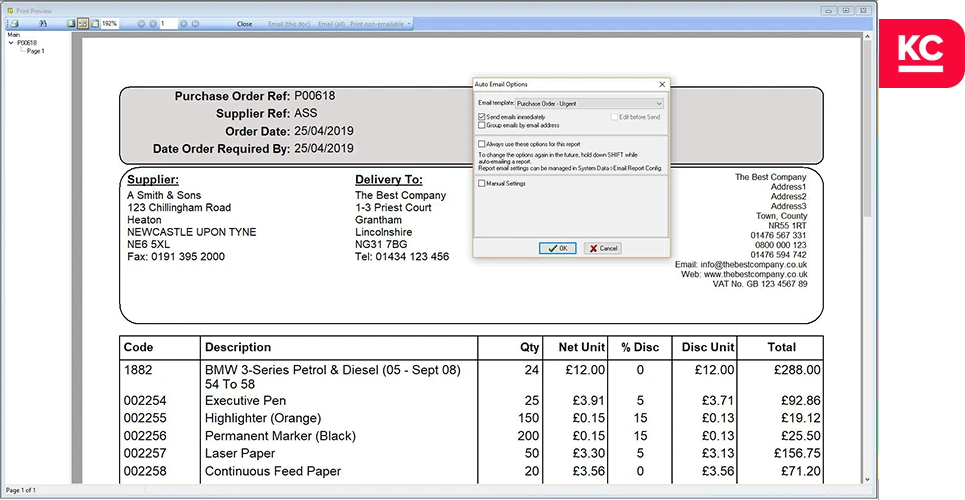This screenshot has width=965, height=500.
Task: Click the Cancel button in dialog
Action: point(603,248)
